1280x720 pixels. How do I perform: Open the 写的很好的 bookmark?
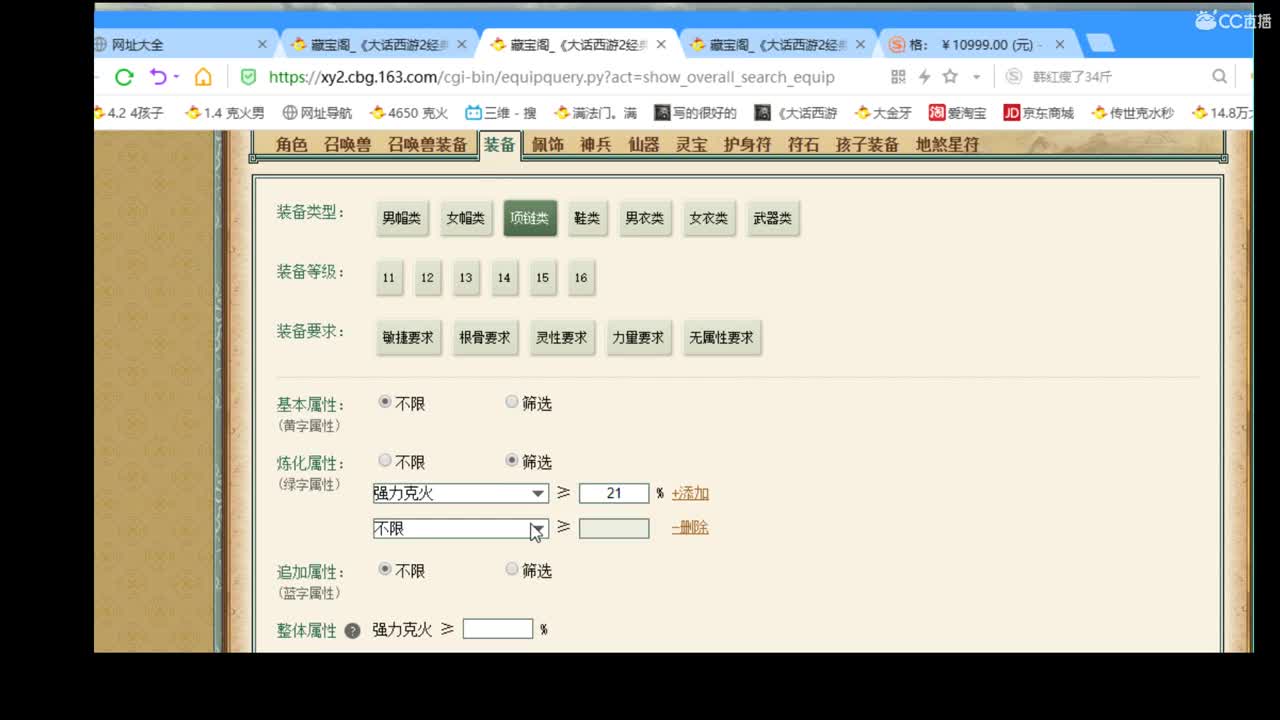695,113
